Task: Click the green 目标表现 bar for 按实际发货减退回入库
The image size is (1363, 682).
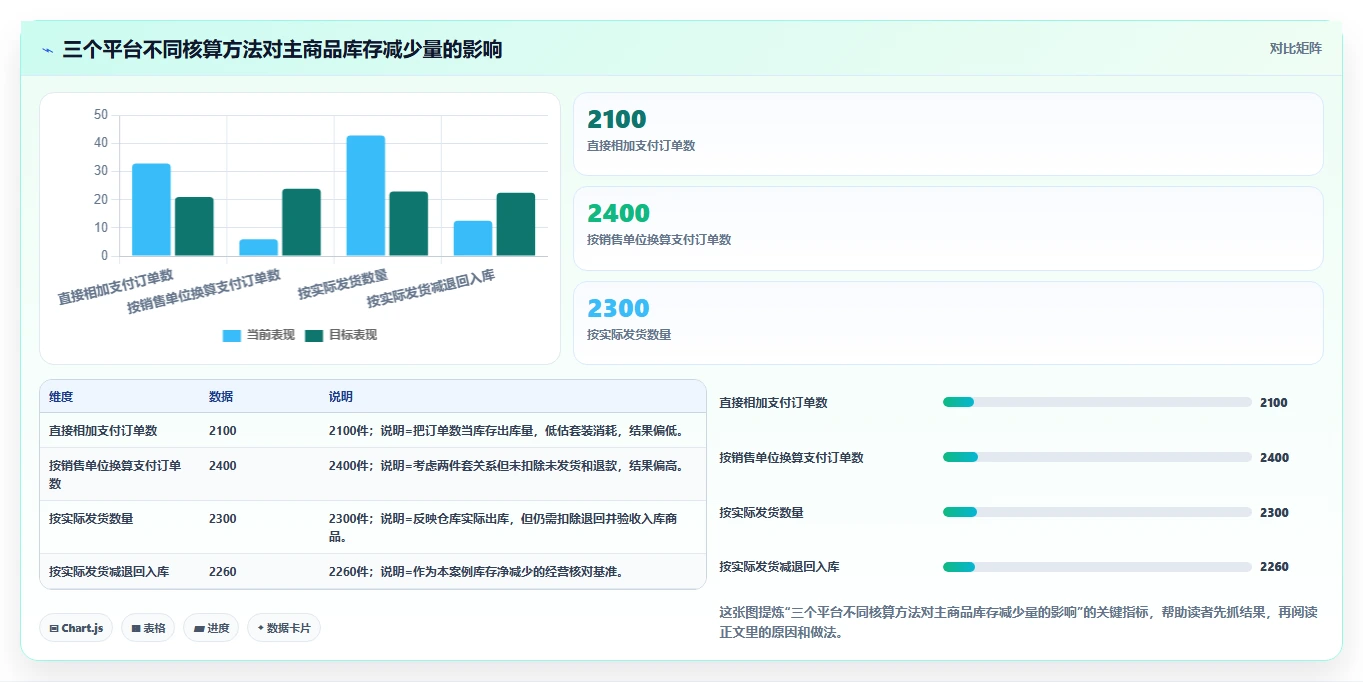Action: (516, 225)
